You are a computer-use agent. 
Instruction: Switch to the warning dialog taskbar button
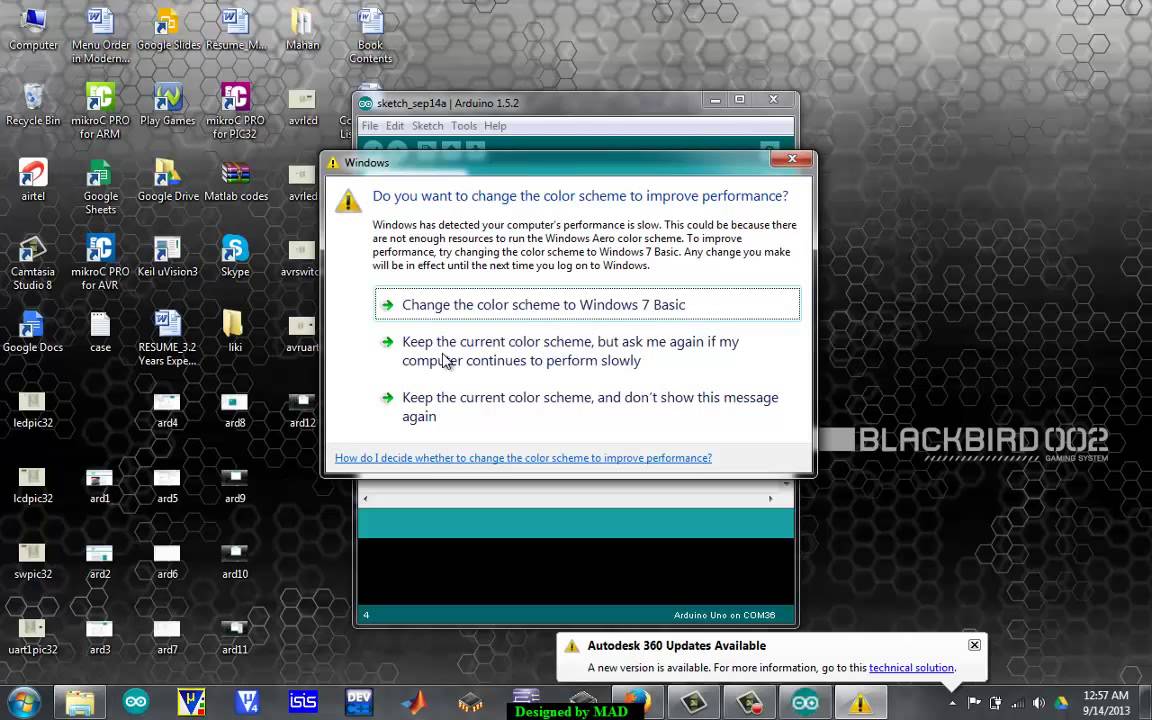[860, 702]
